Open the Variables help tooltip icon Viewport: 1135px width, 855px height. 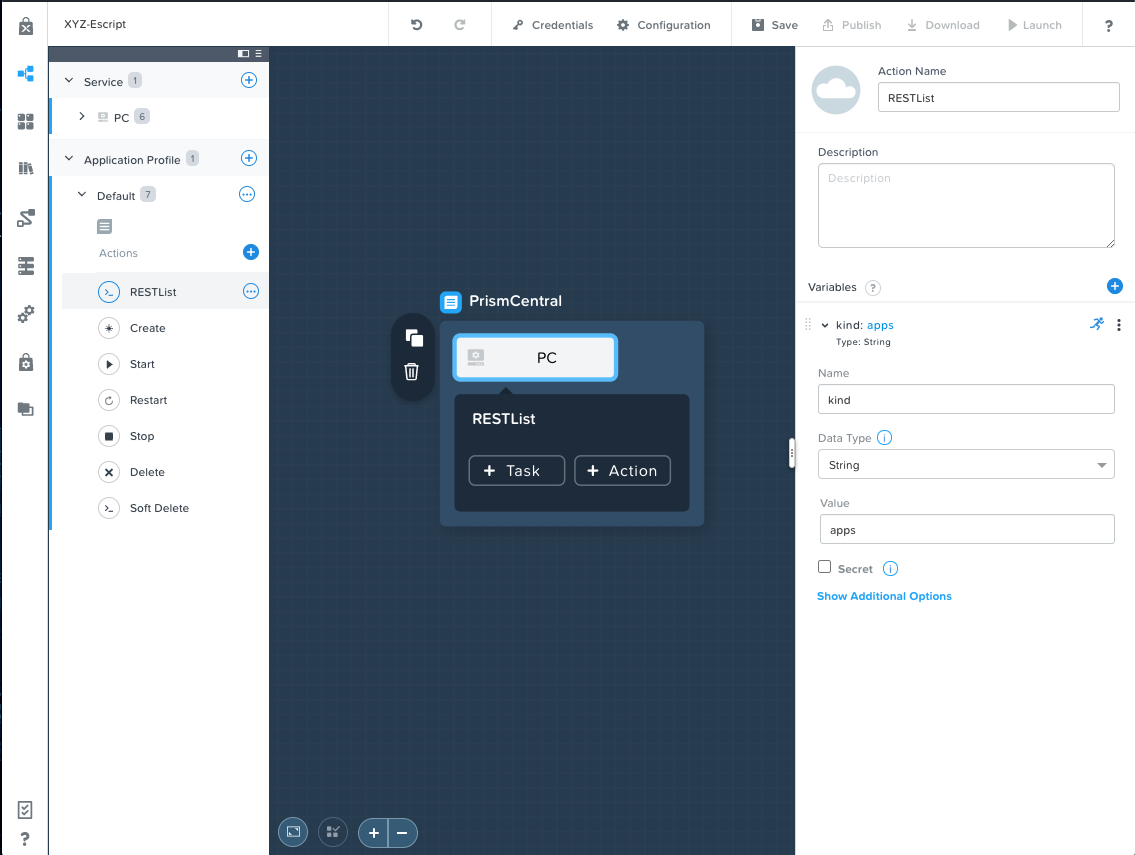(x=873, y=288)
